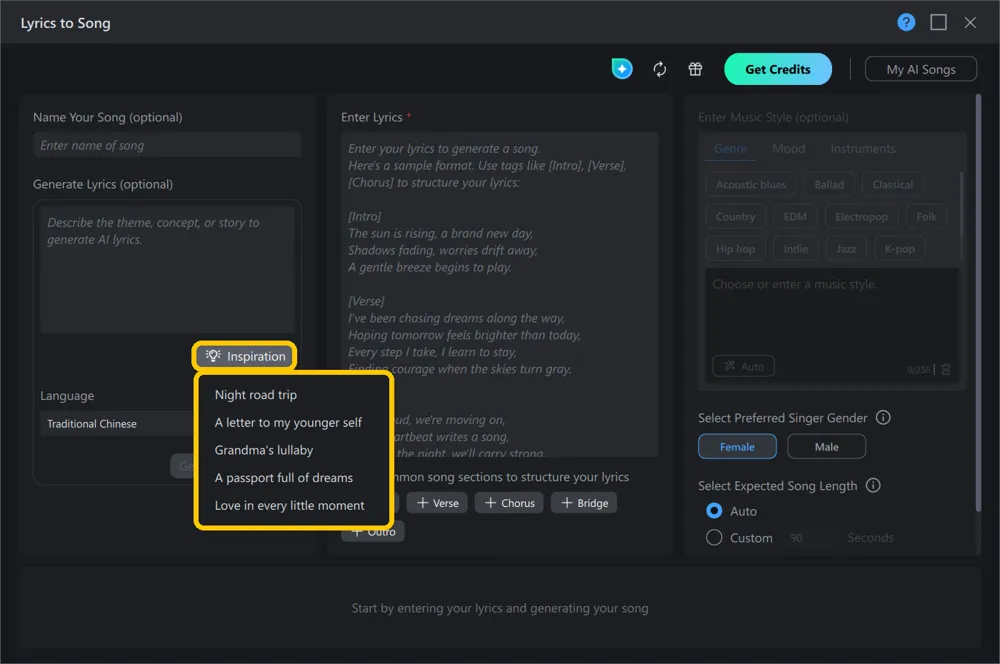
Task: Choose Female singer gender
Action: tap(737, 446)
